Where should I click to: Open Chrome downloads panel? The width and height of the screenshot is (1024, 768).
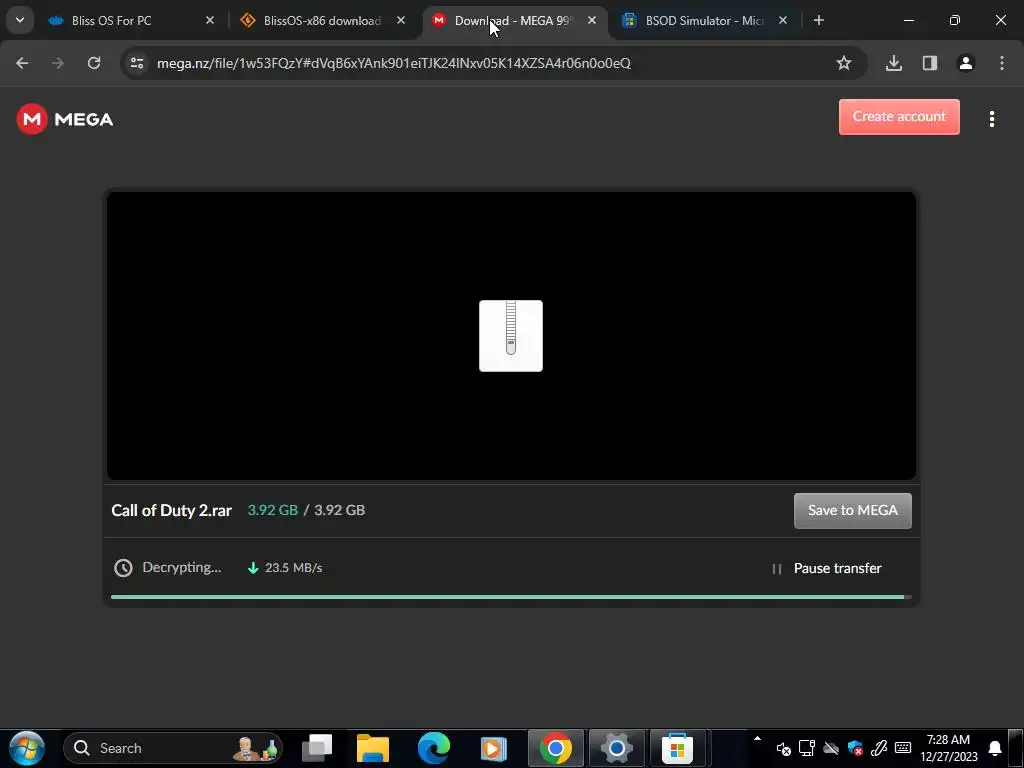pyautogui.click(x=893, y=63)
